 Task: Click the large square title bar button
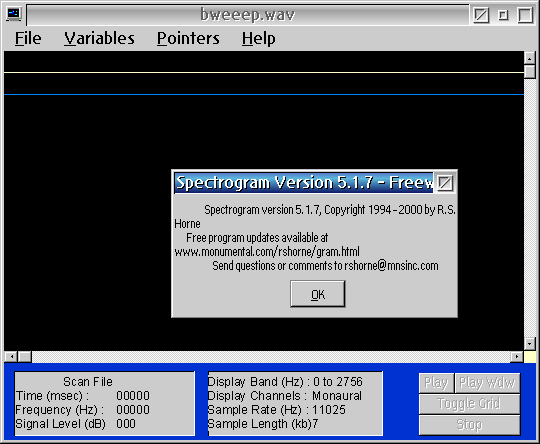point(525,15)
